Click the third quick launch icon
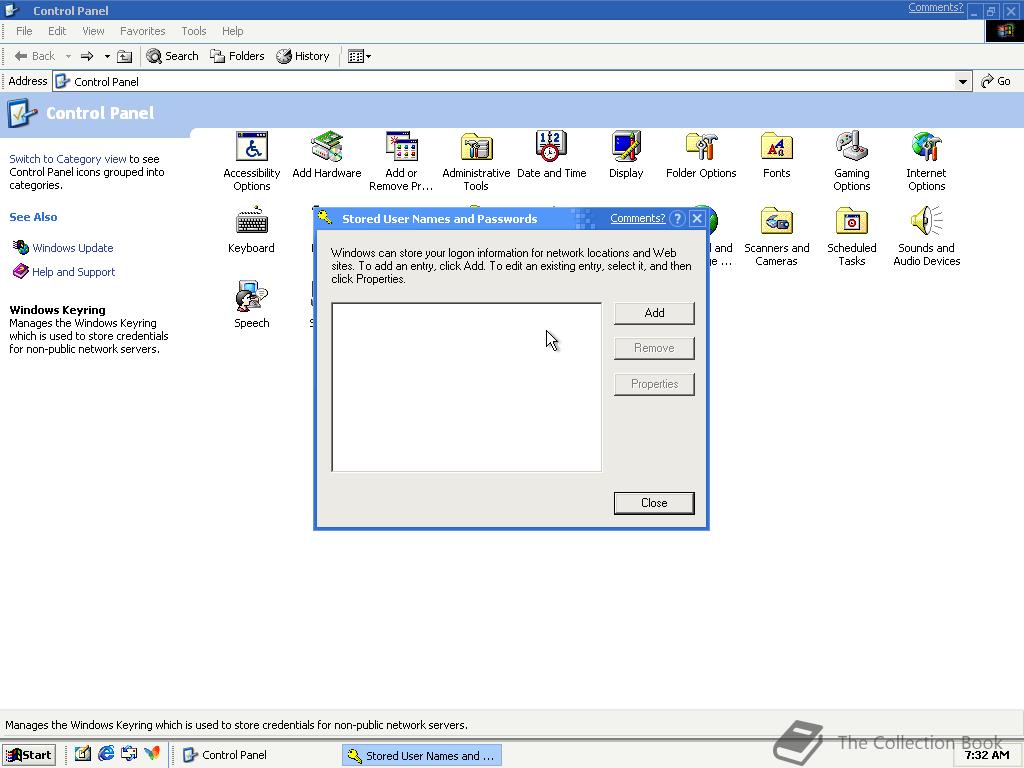Image resolution: width=1024 pixels, height=768 pixels. pyautogui.click(x=129, y=754)
